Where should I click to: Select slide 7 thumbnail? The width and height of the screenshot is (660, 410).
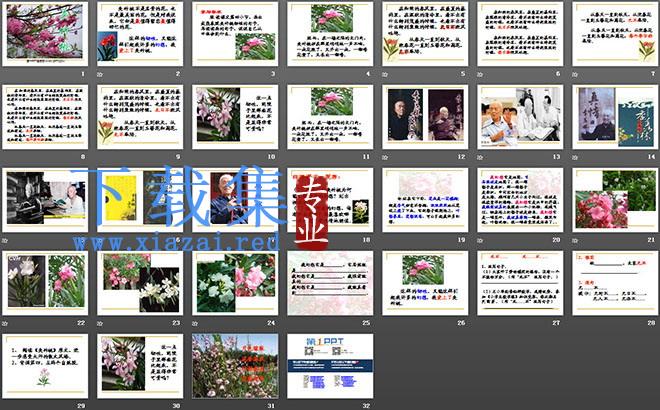[615, 34]
